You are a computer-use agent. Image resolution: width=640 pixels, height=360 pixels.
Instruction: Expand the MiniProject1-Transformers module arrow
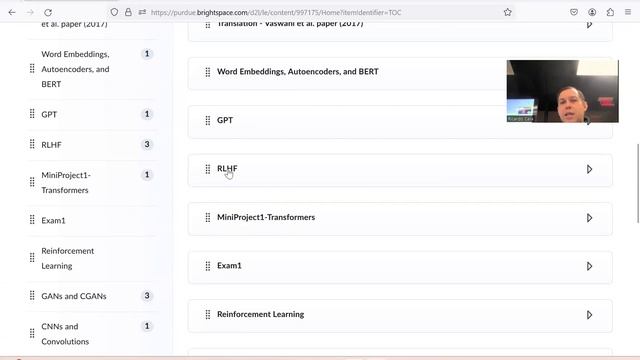(589, 218)
